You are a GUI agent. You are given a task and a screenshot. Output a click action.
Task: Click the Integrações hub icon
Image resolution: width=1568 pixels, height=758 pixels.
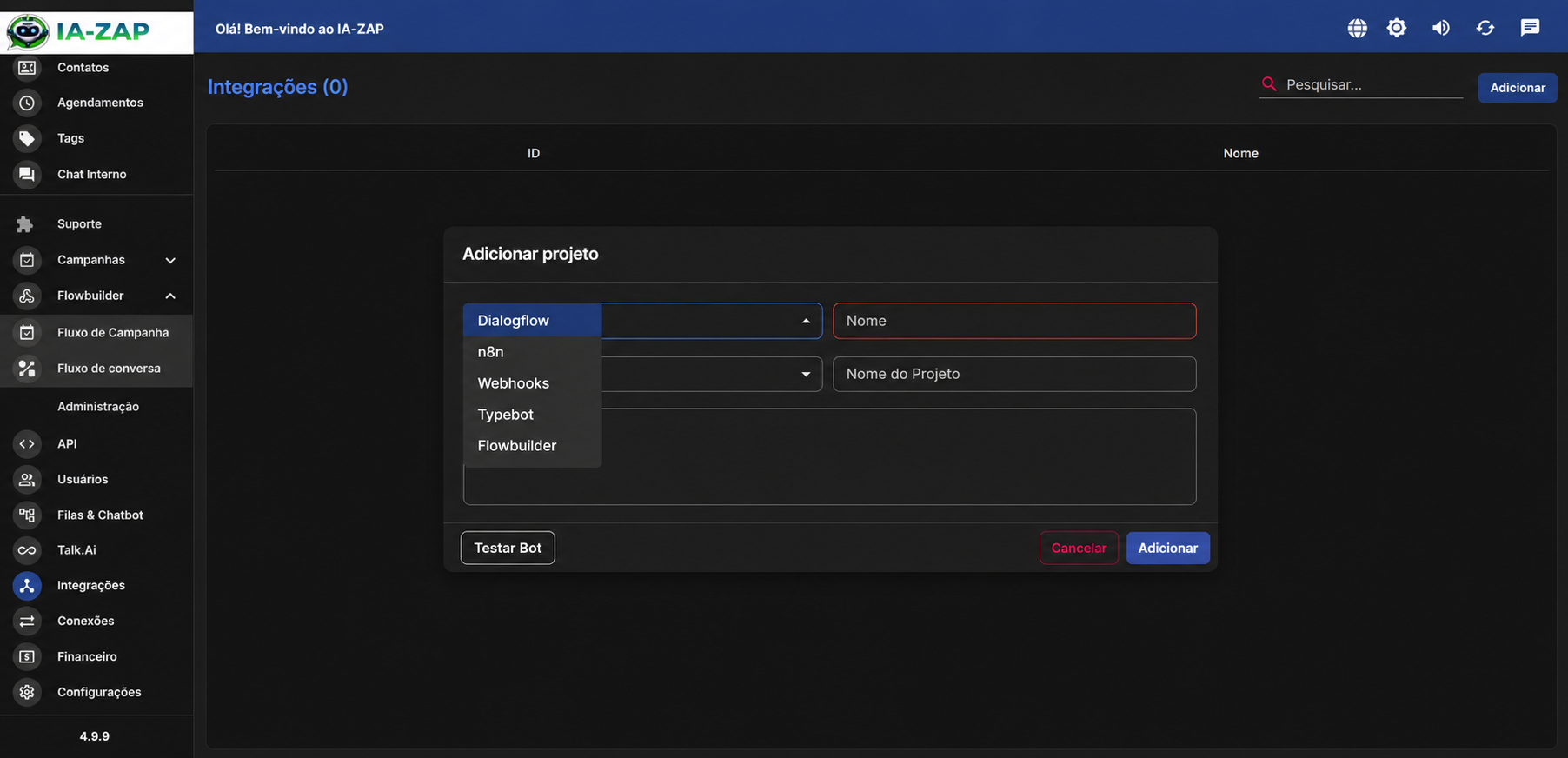click(x=27, y=586)
